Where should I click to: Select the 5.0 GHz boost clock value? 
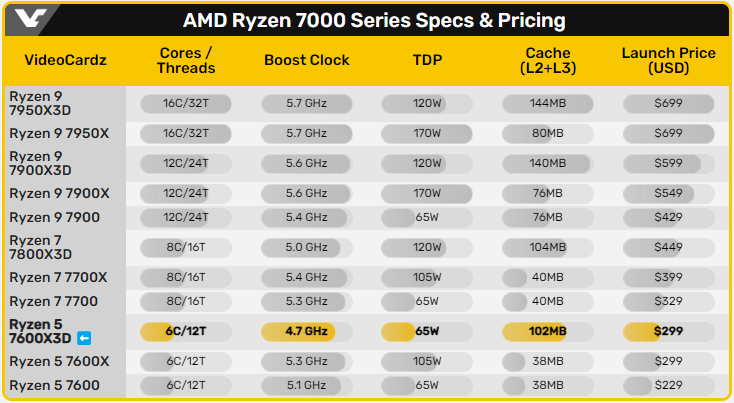(305, 247)
